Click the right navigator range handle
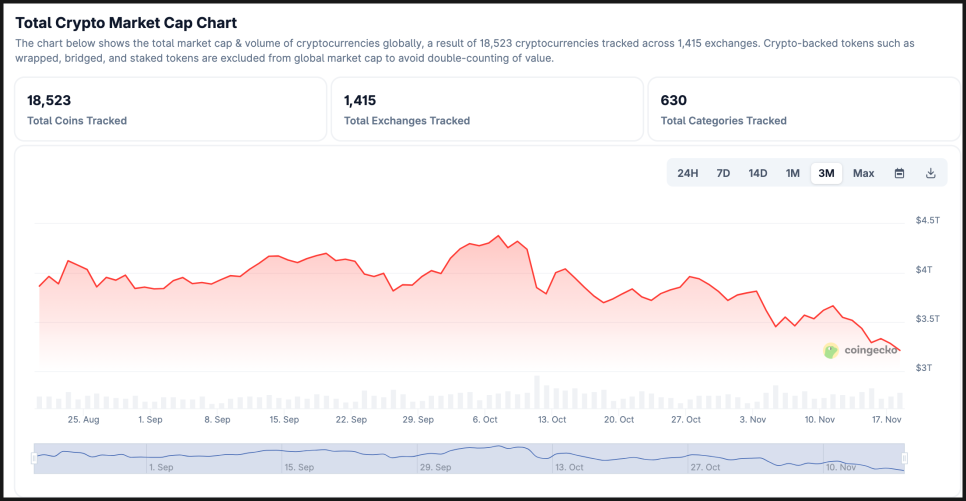The image size is (966, 501). coord(904,458)
